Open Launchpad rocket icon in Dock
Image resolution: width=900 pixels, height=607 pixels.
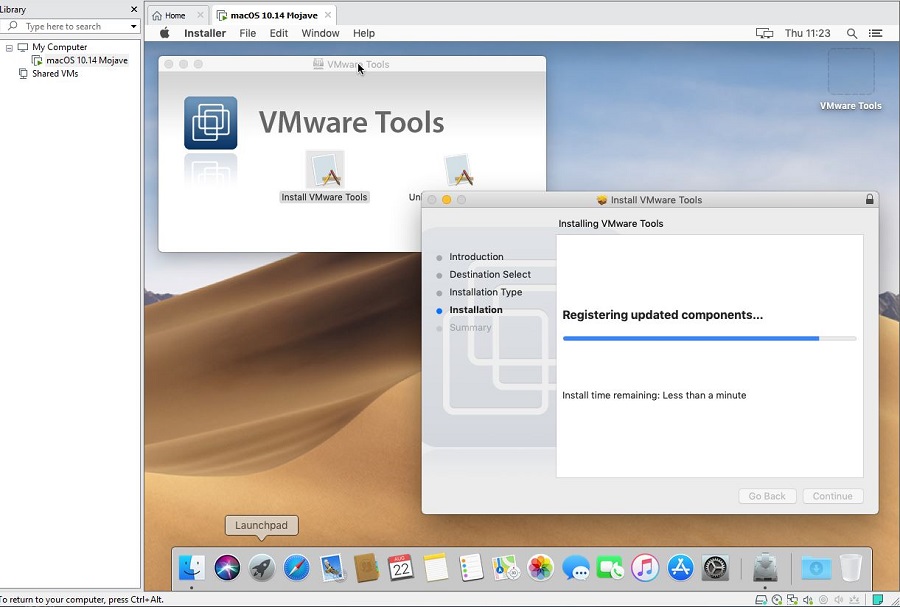[262, 568]
